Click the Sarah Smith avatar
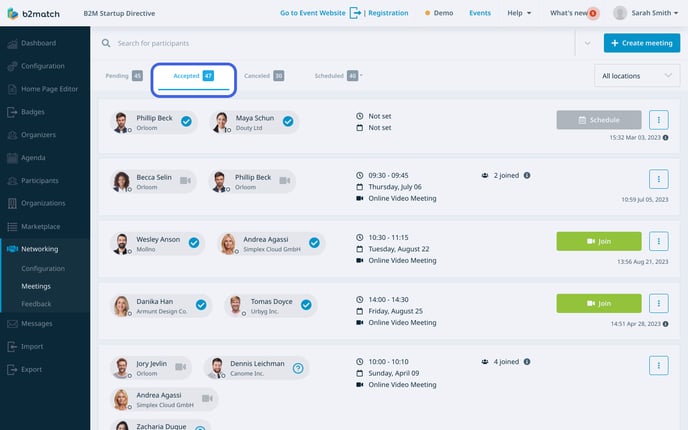This screenshot has height=430, width=688. pyautogui.click(x=620, y=13)
